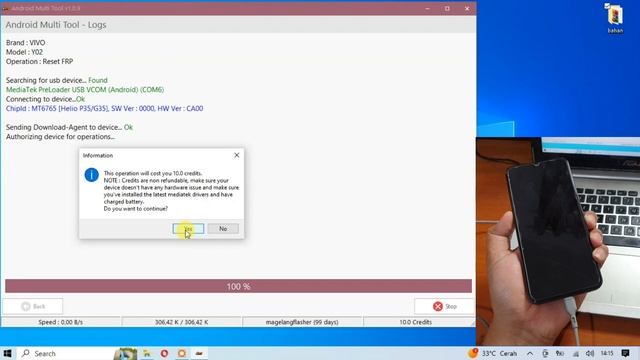Viewport: 640px width, 360px height.
Task: Click the red Stop X icon
Action: (438, 306)
